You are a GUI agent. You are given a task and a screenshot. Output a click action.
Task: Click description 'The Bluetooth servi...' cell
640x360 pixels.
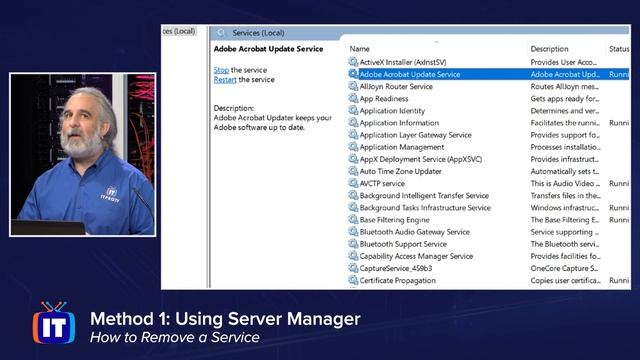click(565, 244)
